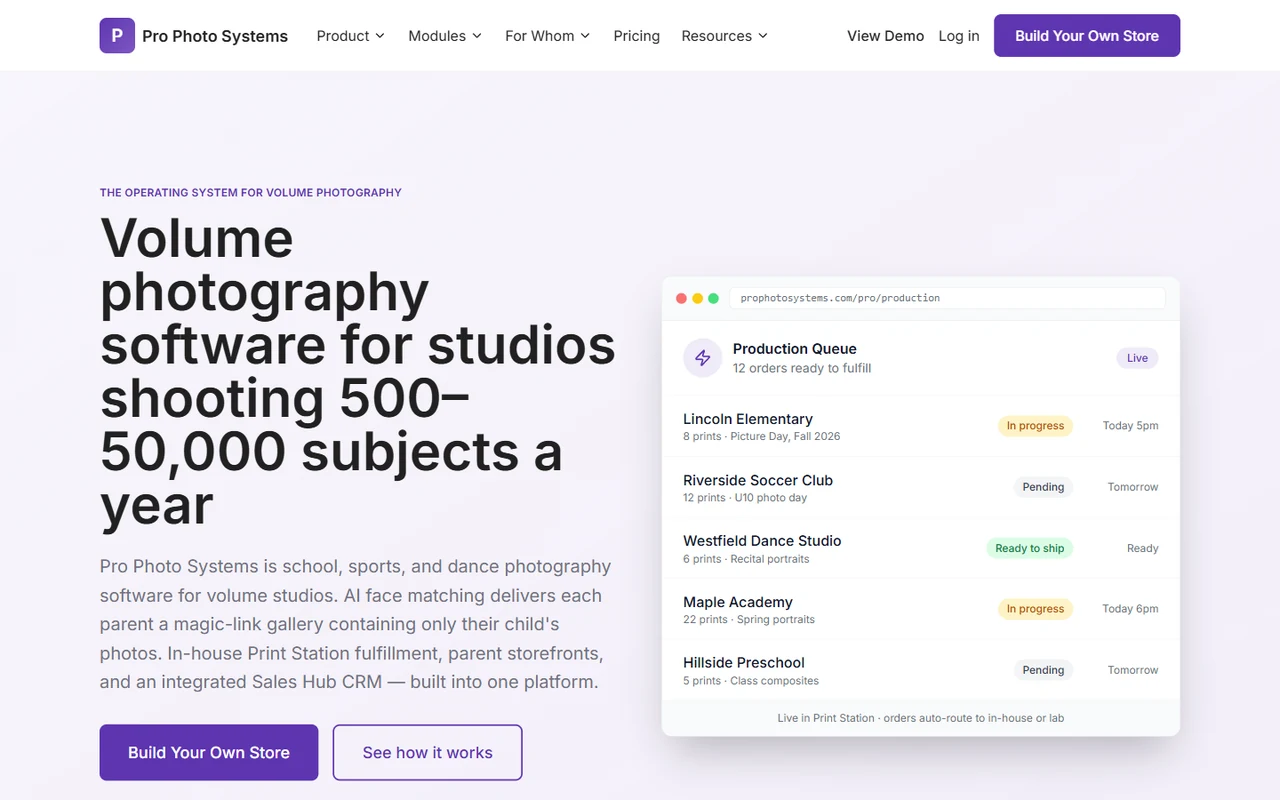The height and width of the screenshot is (800, 1280).
Task: Click the Pending badge for Riverside Soccer Club
Action: point(1043,487)
